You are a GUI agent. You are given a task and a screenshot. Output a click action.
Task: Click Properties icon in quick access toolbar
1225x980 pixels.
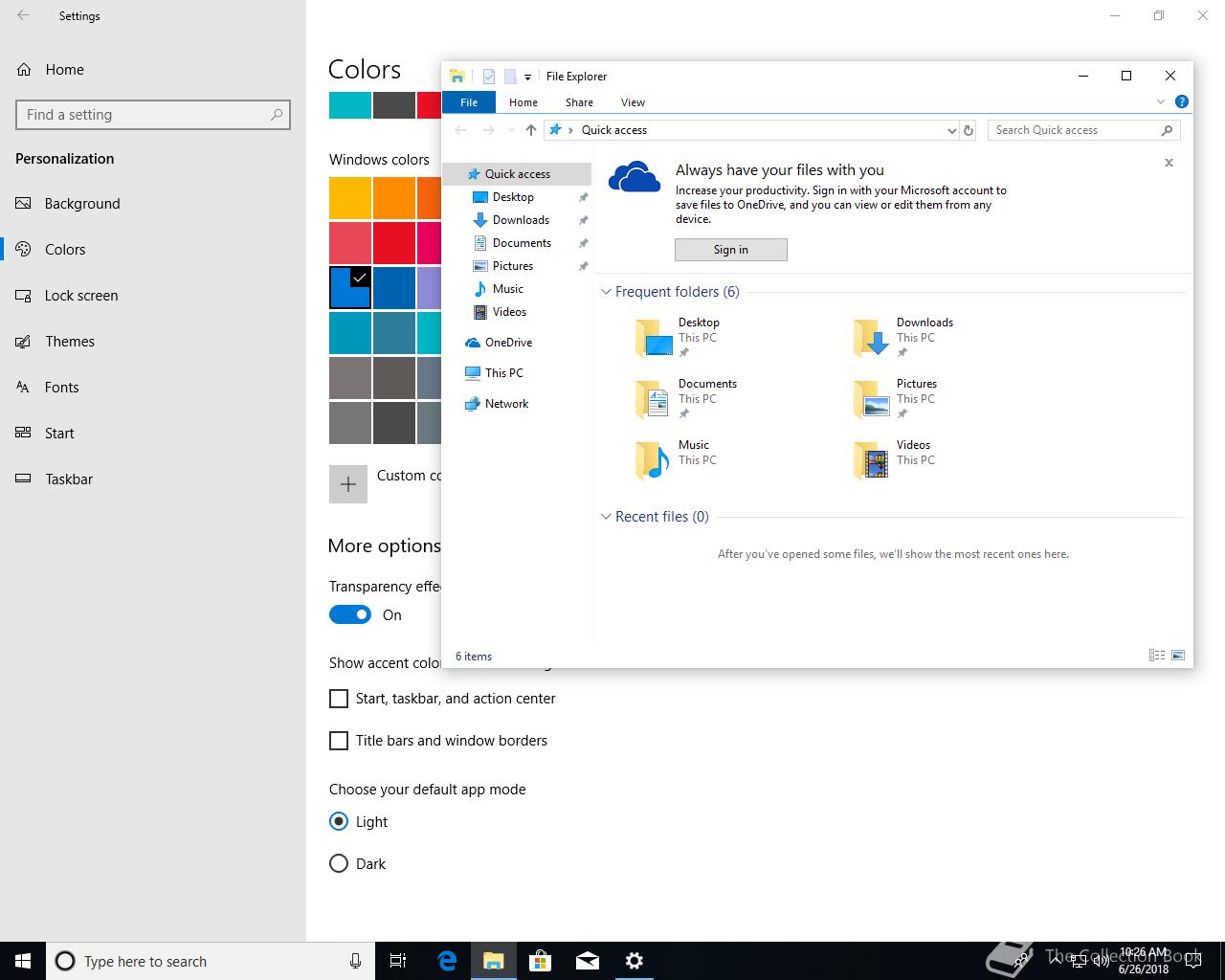coord(489,77)
